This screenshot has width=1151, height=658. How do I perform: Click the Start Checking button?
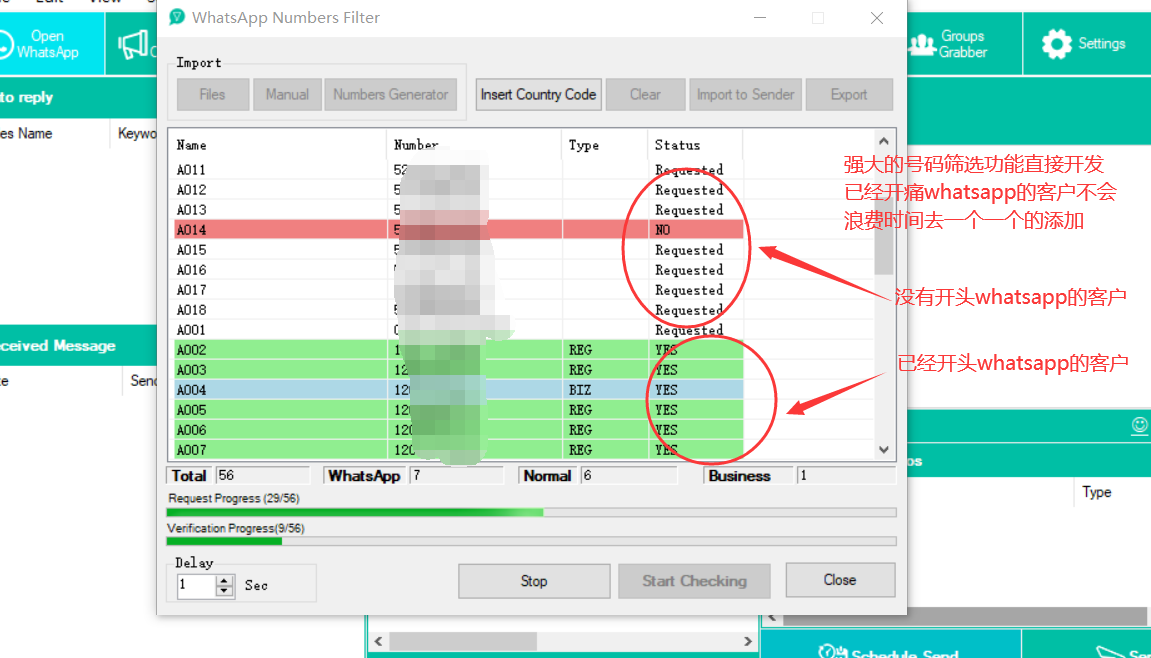coord(694,581)
